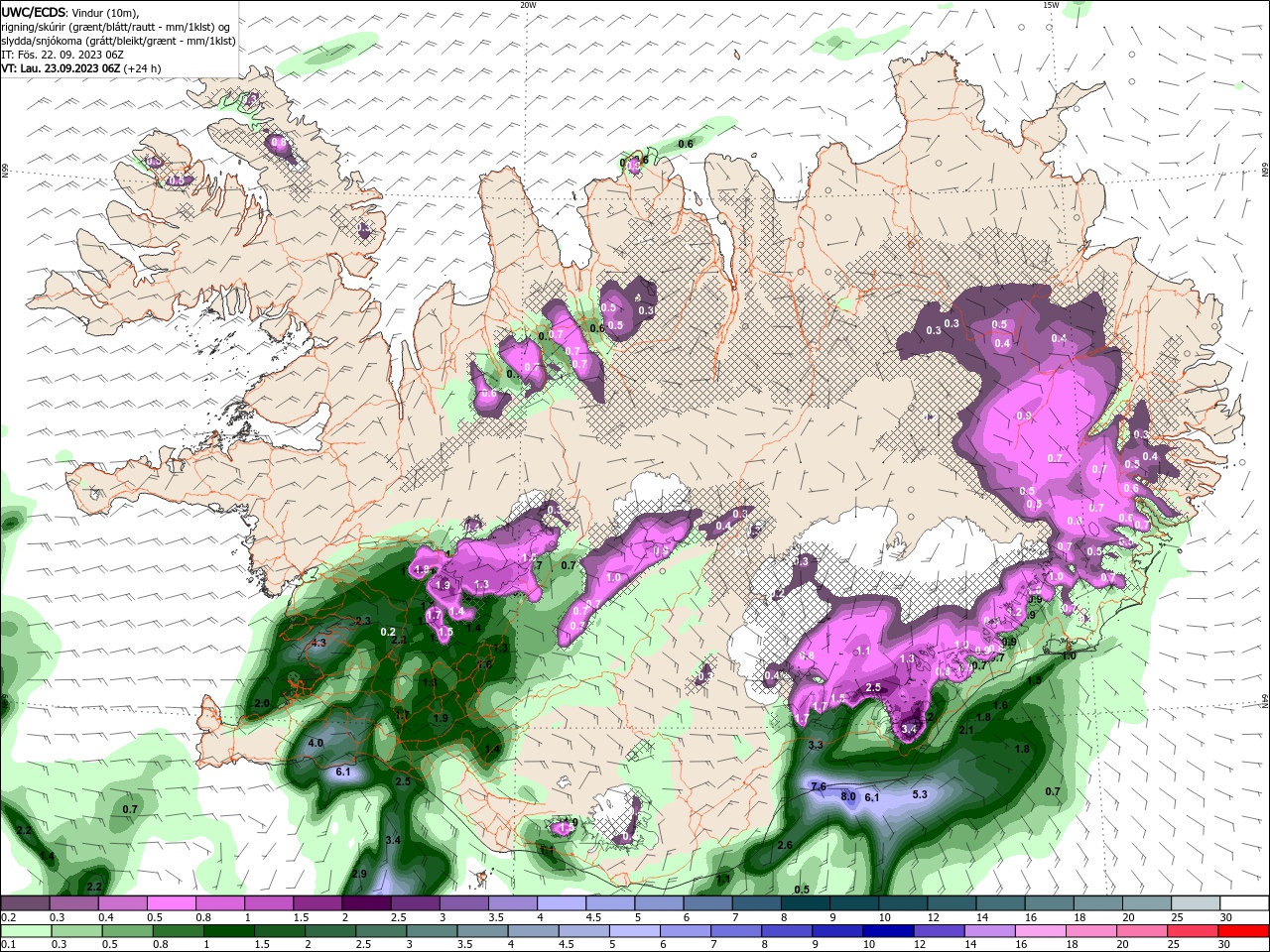
Task: Click the darkest purple 2 snow legend swatch
Action: click(x=365, y=903)
